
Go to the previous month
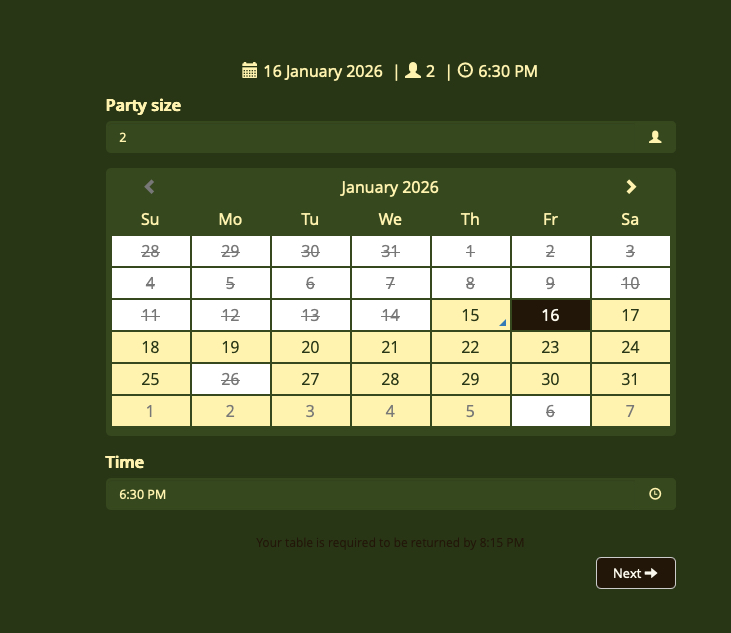(150, 187)
